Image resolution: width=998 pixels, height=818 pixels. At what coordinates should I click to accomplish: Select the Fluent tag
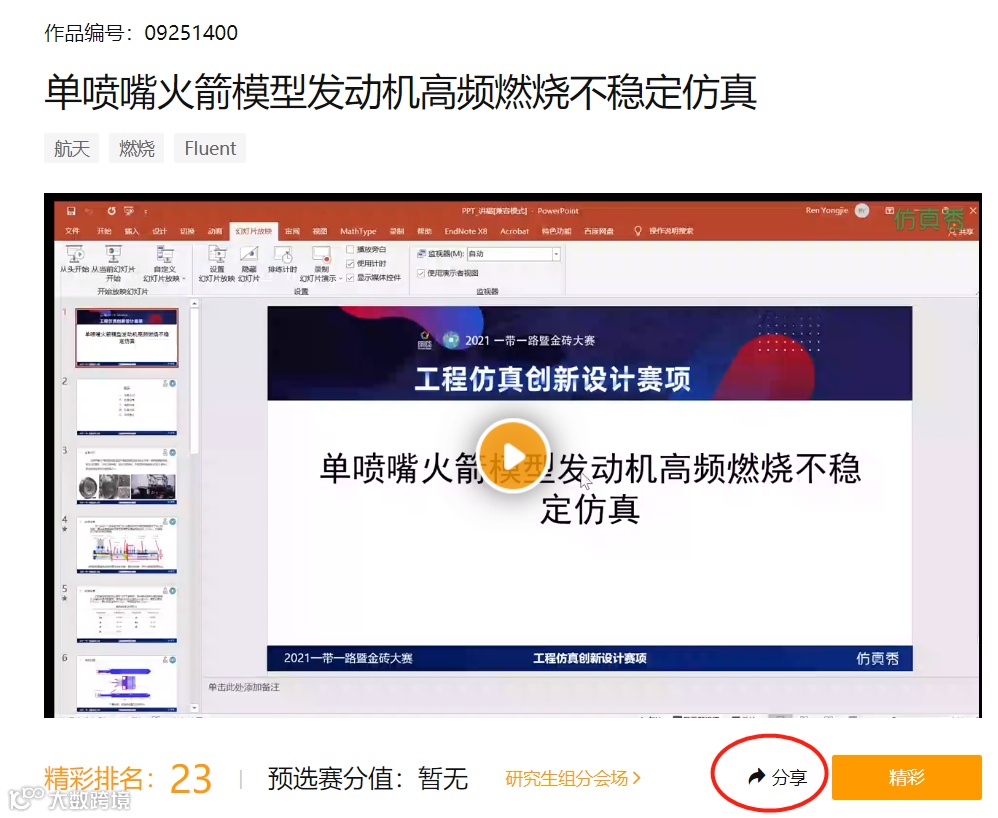(x=210, y=148)
